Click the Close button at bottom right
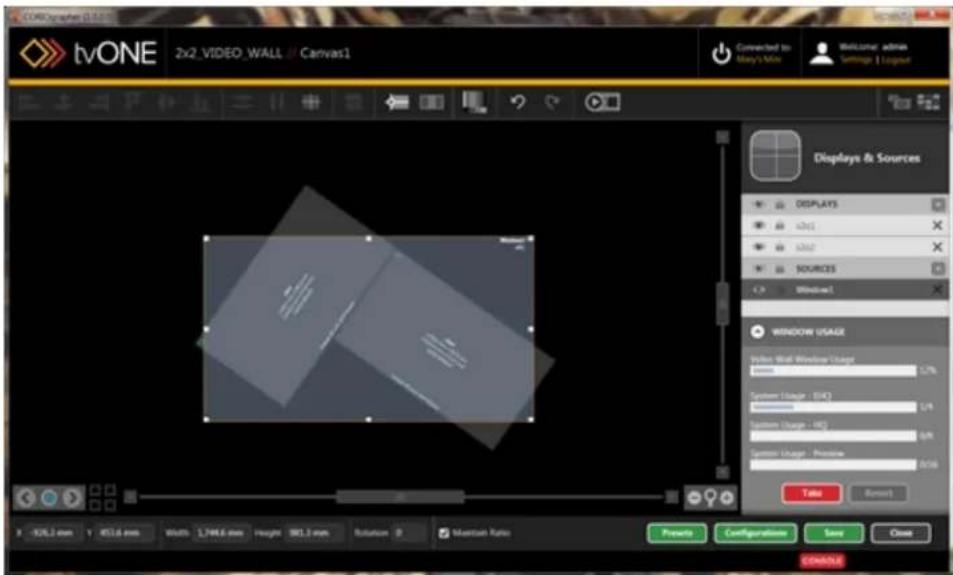 [901, 533]
